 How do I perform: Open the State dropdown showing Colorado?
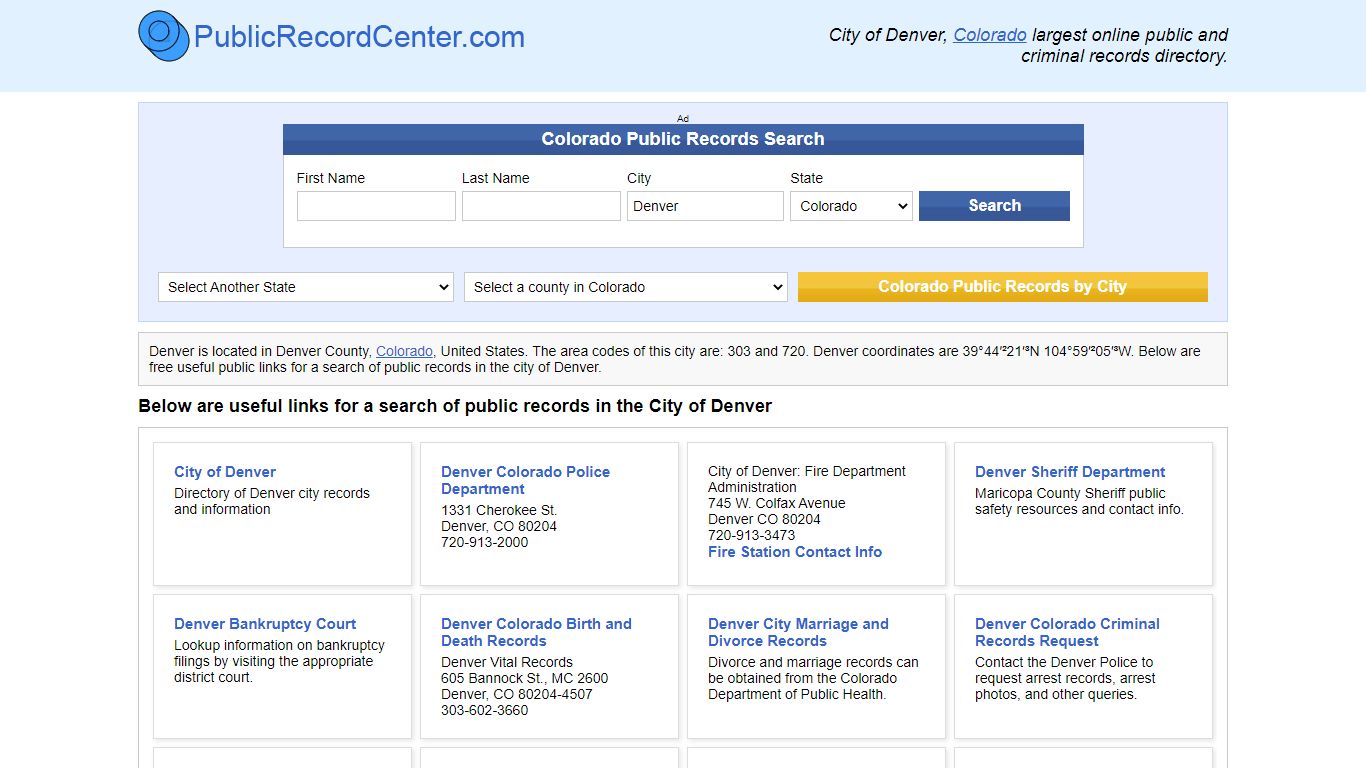851,206
